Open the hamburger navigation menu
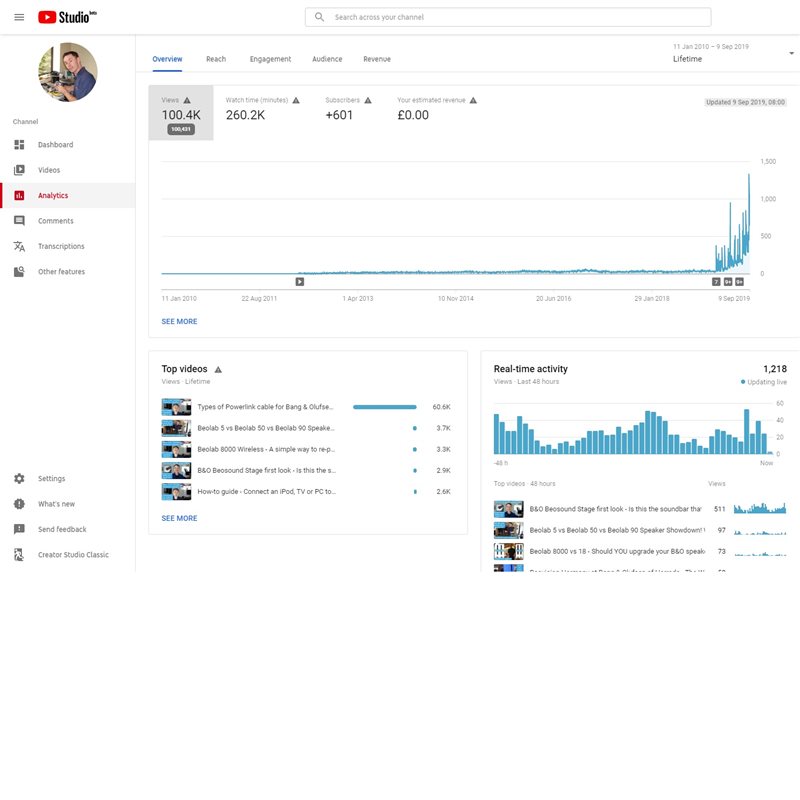 click(x=19, y=17)
